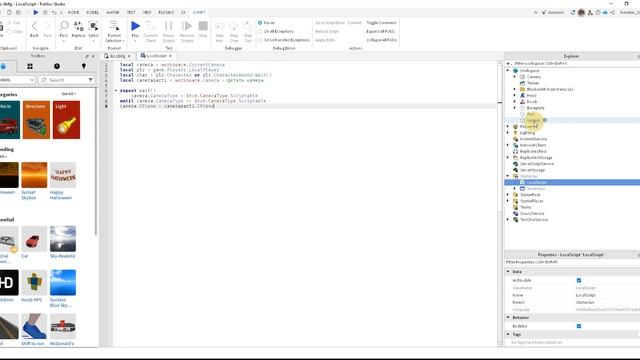Viewport: 640px width, 360px height.
Task: Open the MODEL ribbon tab
Action: click(93, 13)
